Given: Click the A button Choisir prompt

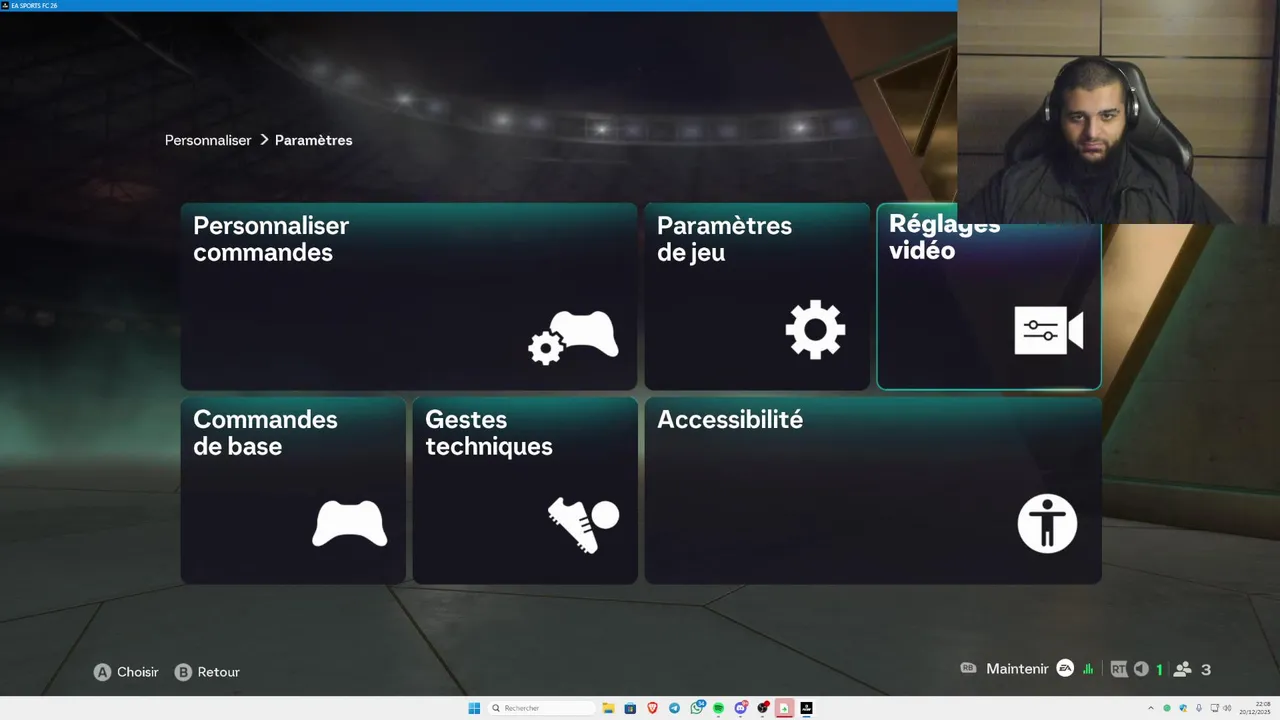Looking at the screenshot, I should tap(126, 672).
